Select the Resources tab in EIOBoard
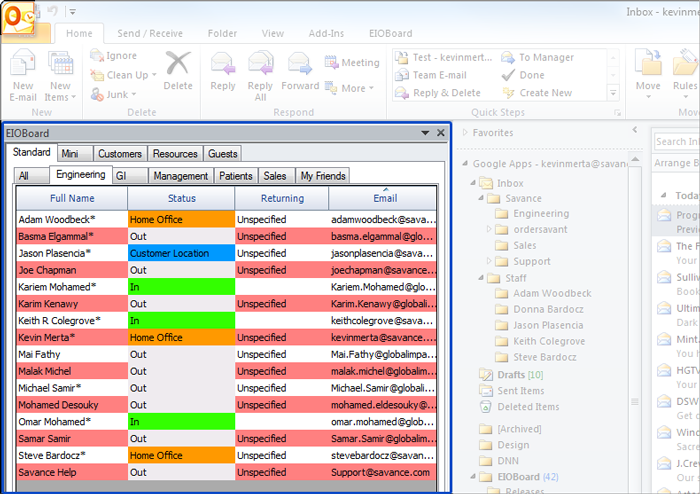700x494 pixels. (175, 154)
